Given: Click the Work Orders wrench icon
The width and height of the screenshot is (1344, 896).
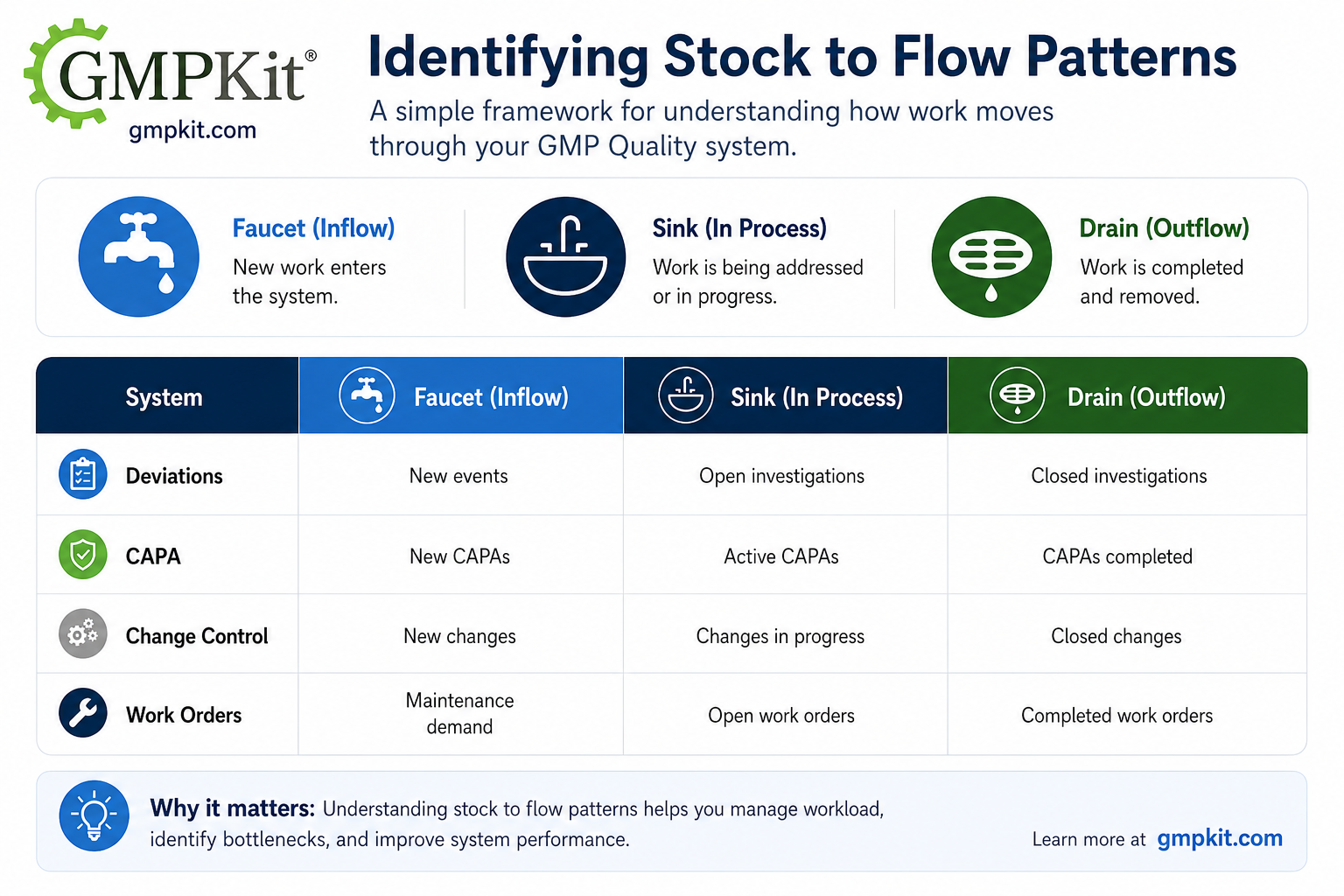Looking at the screenshot, I should [x=83, y=713].
